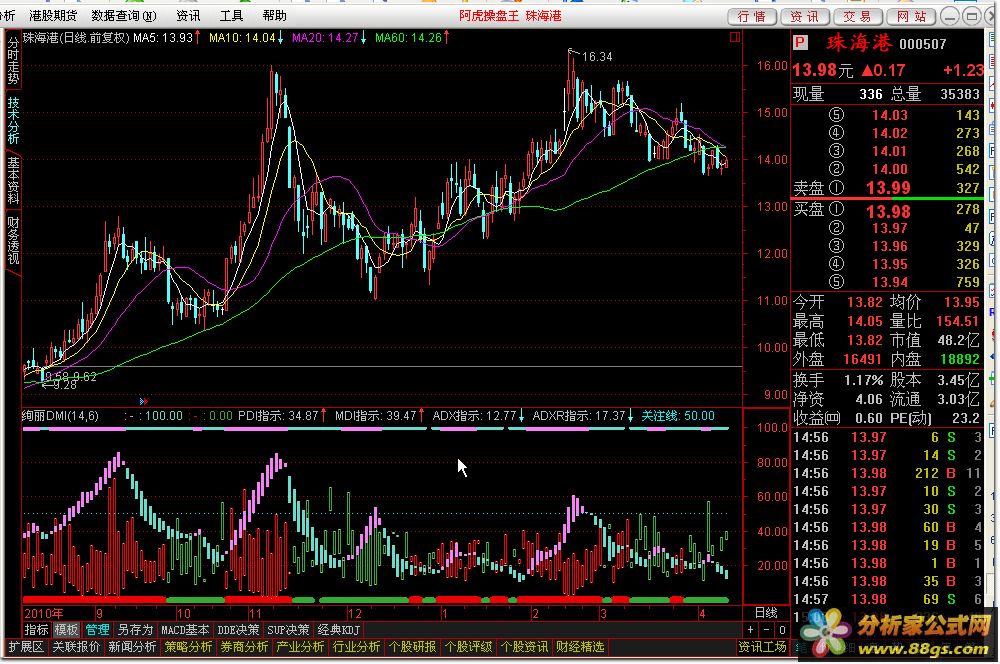Open the 新闻分析 tab

tap(132, 647)
